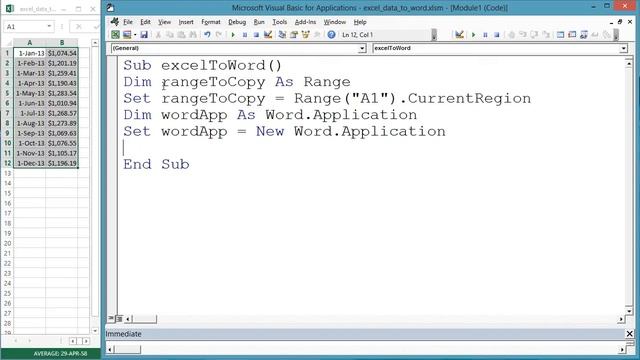This screenshot has width=640, height=360.
Task: Open the Add-Ins menu
Action: pyautogui.click(x=305, y=22)
